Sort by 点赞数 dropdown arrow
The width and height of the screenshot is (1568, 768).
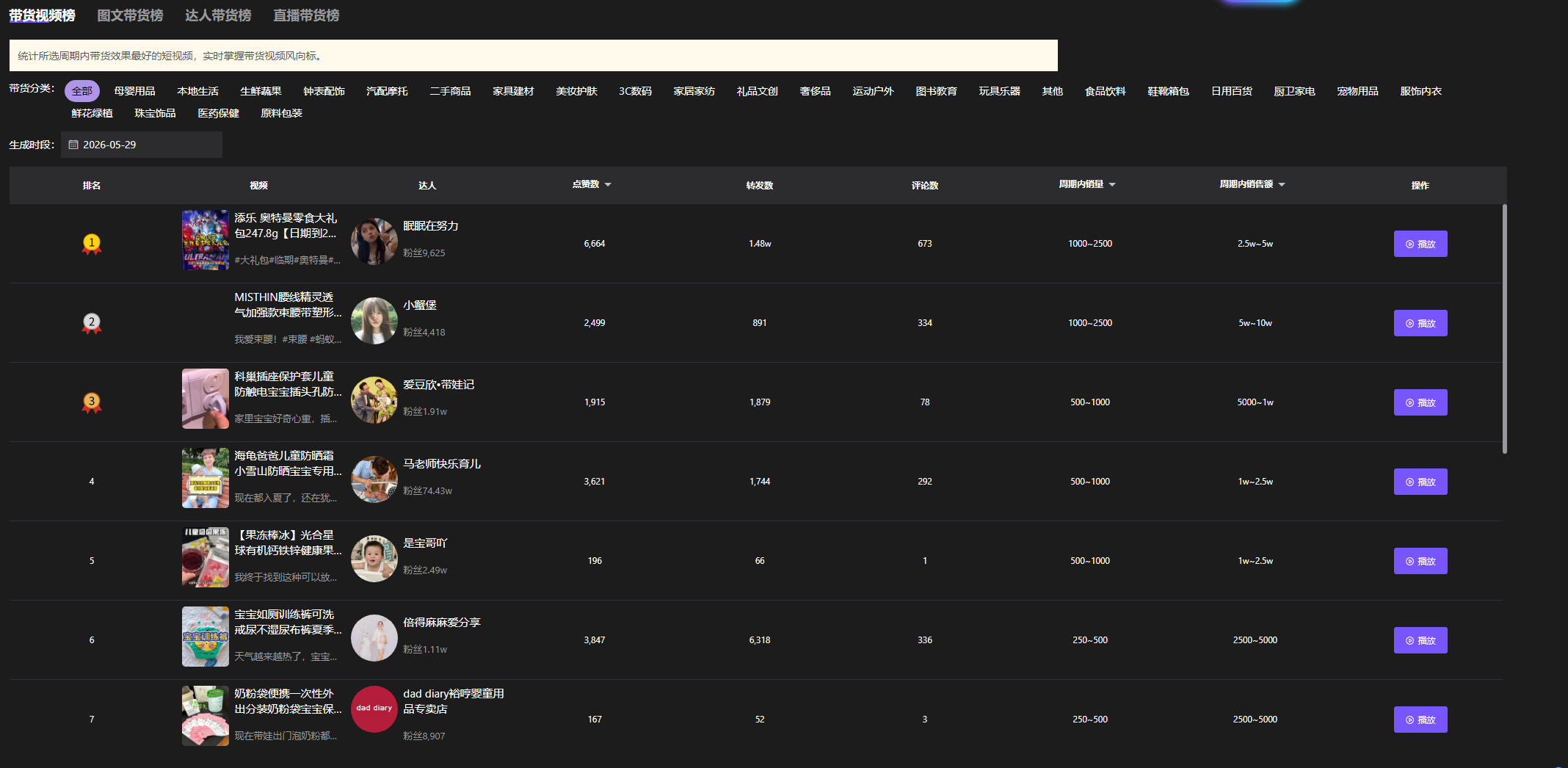tap(608, 185)
